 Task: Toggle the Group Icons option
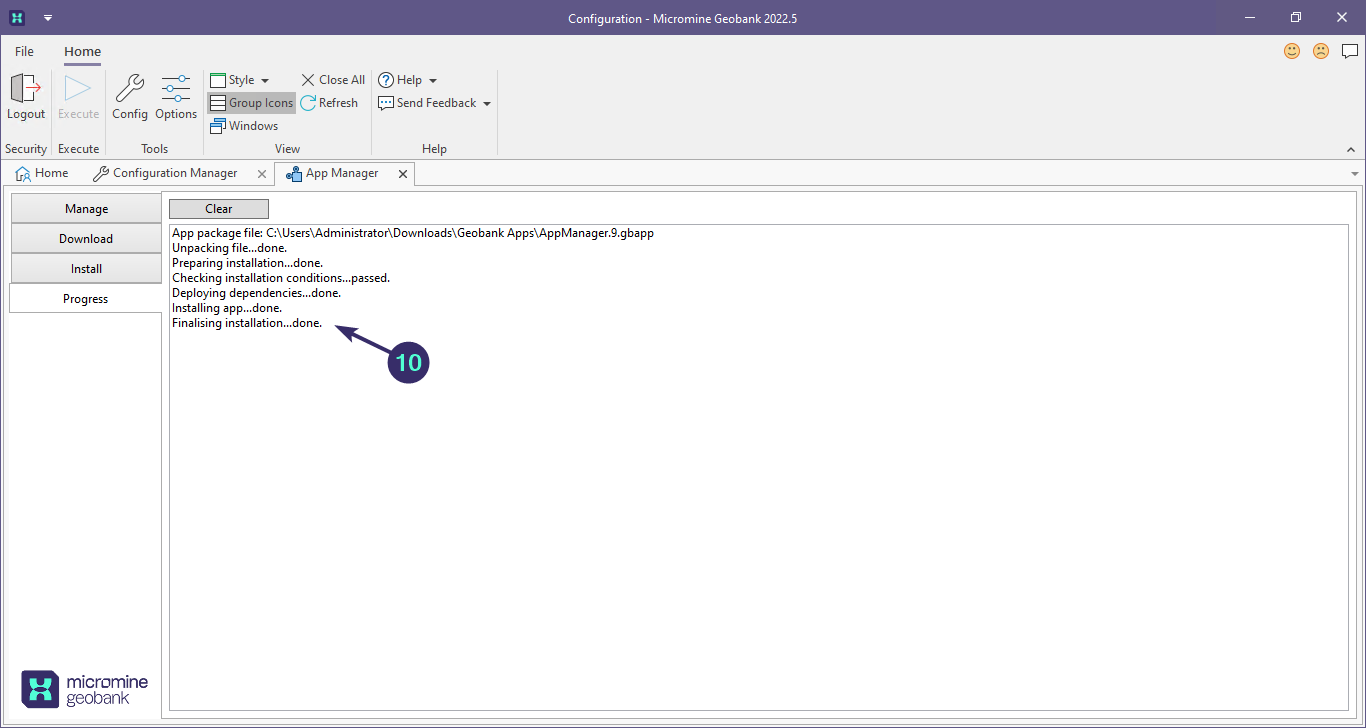(x=251, y=103)
